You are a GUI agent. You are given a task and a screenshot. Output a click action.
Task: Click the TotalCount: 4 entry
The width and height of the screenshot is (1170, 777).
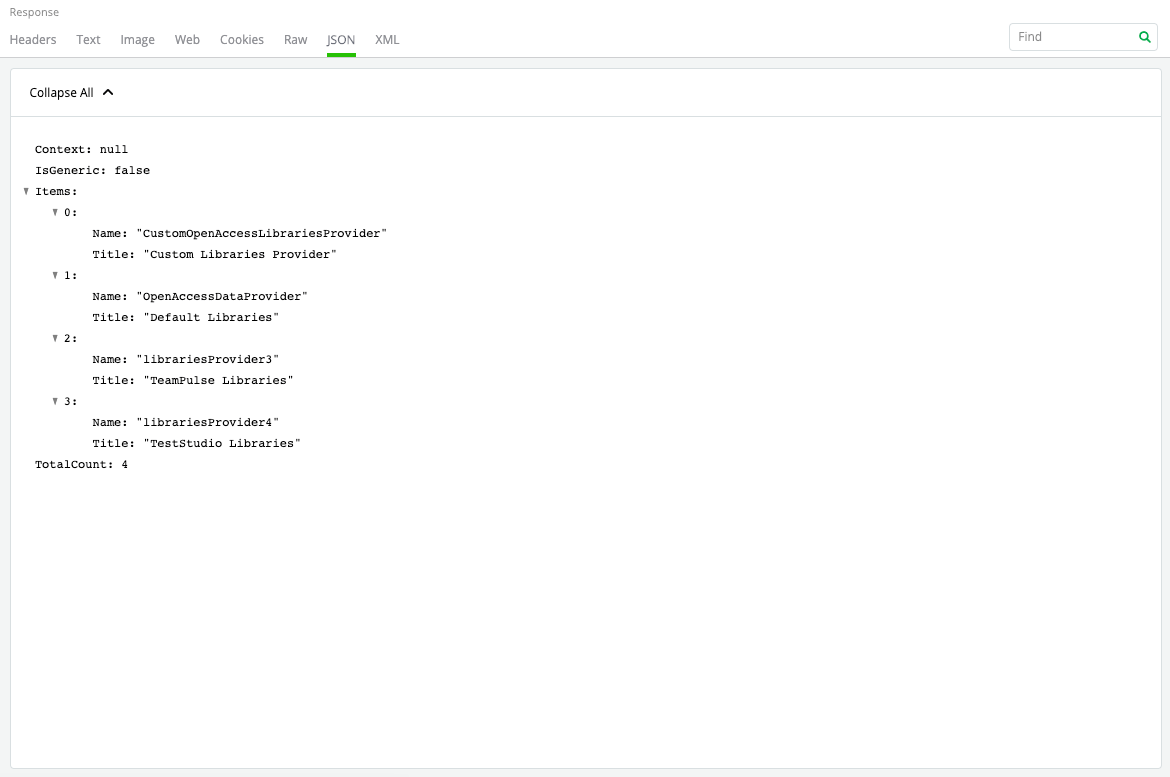coord(80,464)
